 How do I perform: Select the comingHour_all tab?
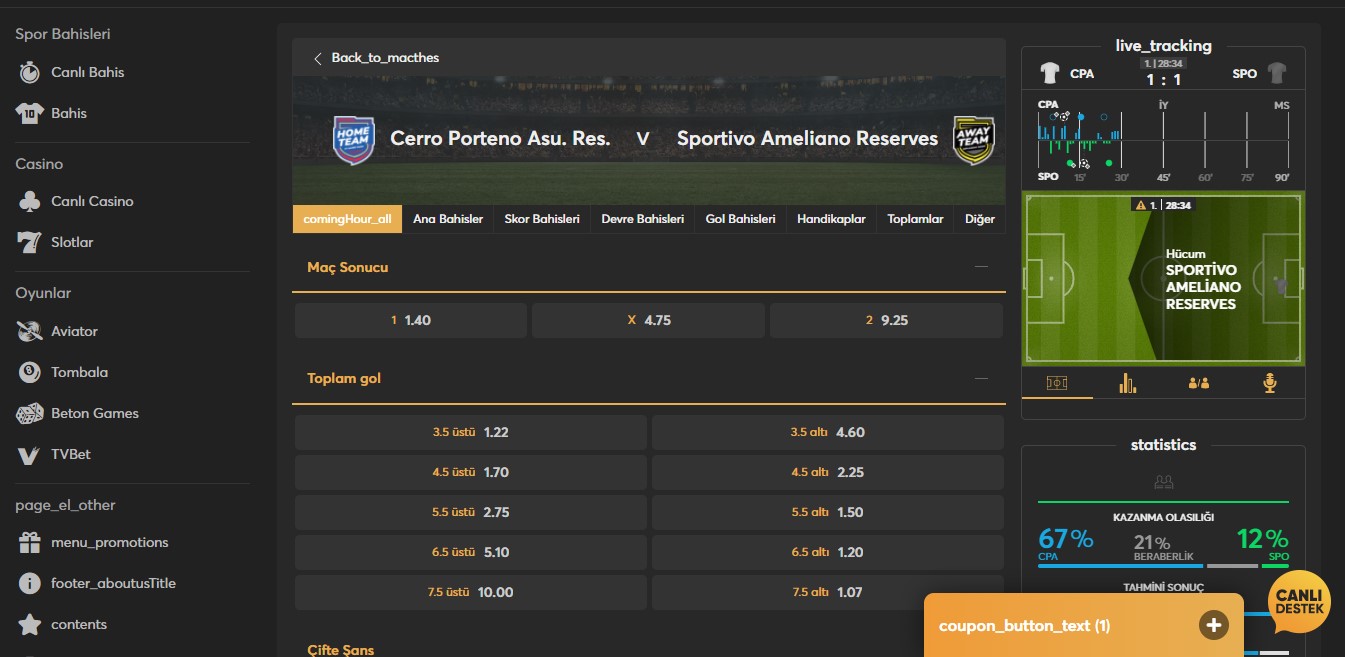click(347, 219)
